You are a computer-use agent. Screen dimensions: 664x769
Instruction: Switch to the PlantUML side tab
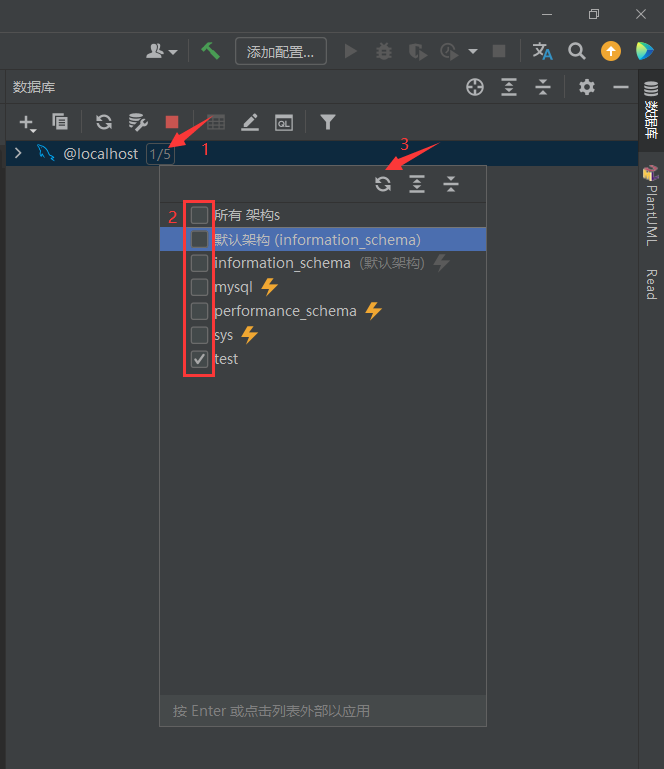[650, 205]
